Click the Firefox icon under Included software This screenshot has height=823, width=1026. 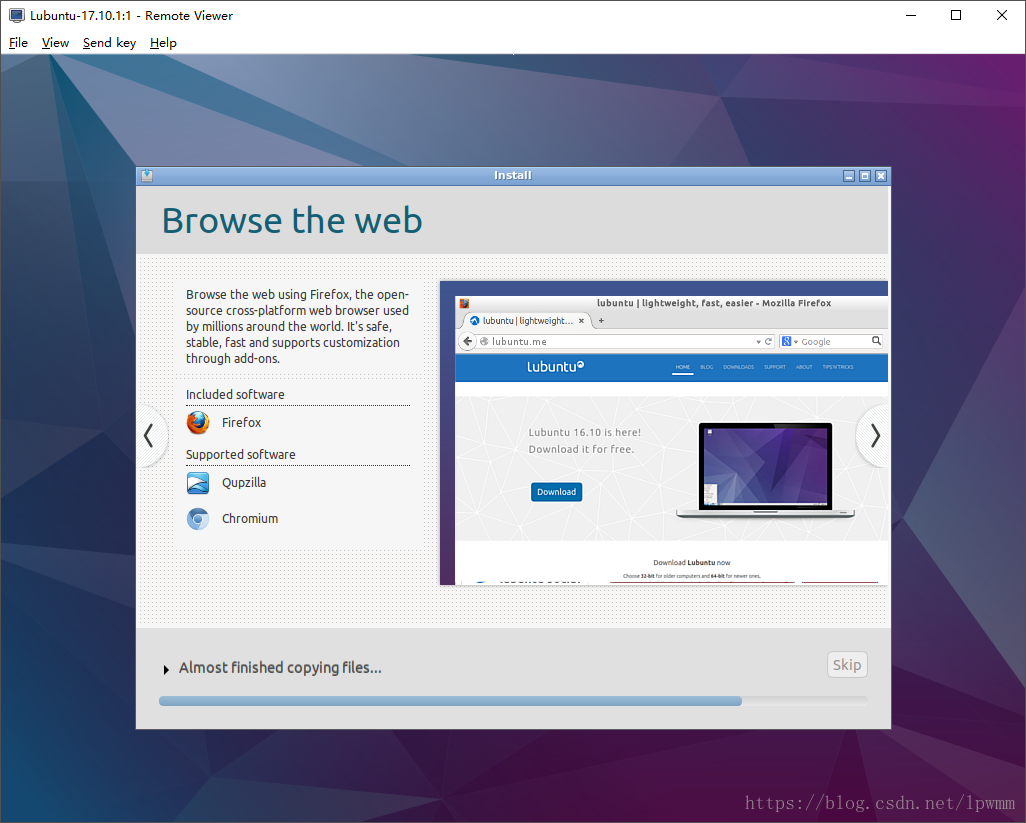198,423
